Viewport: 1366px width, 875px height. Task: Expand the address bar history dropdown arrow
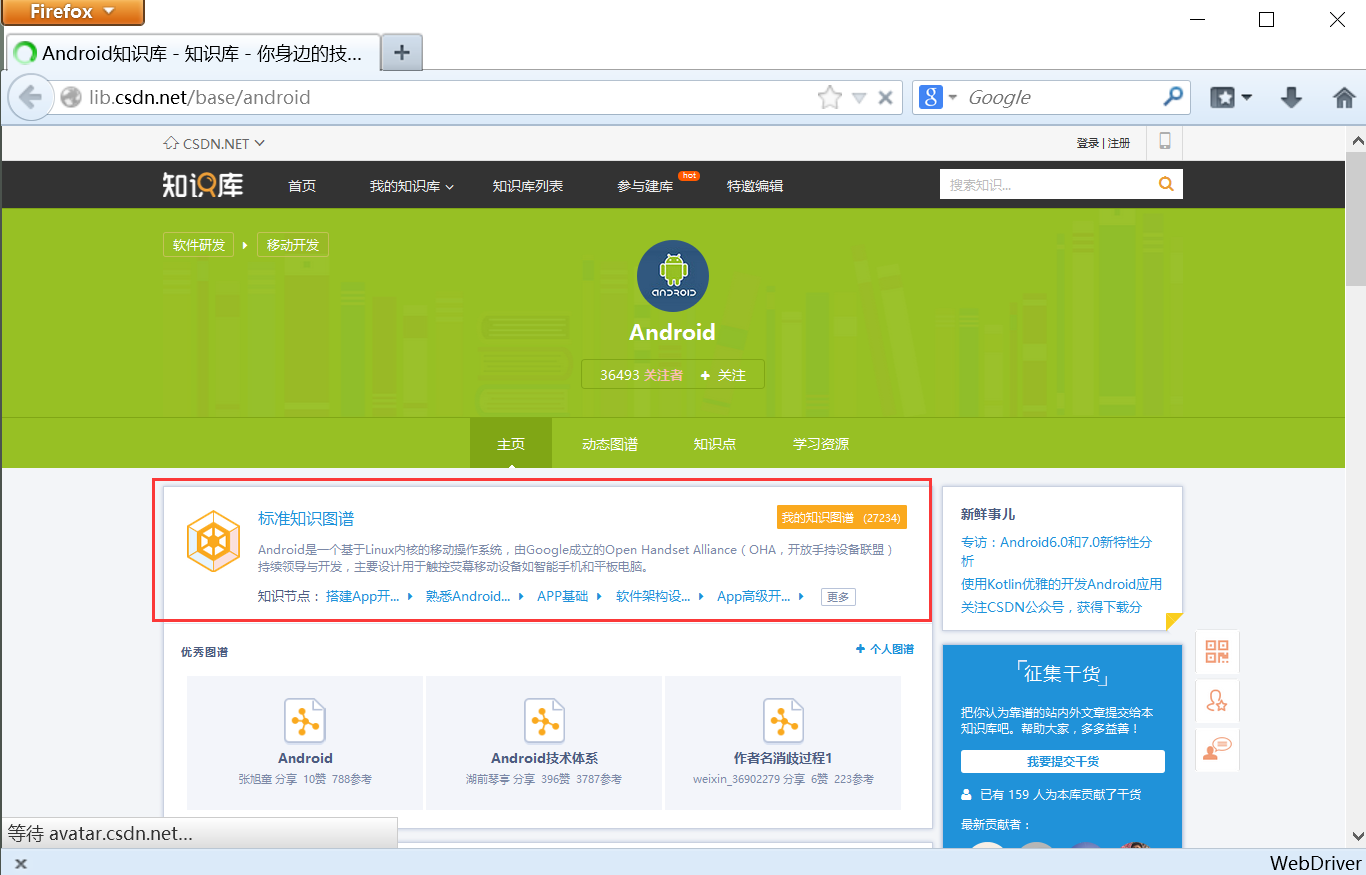point(859,98)
